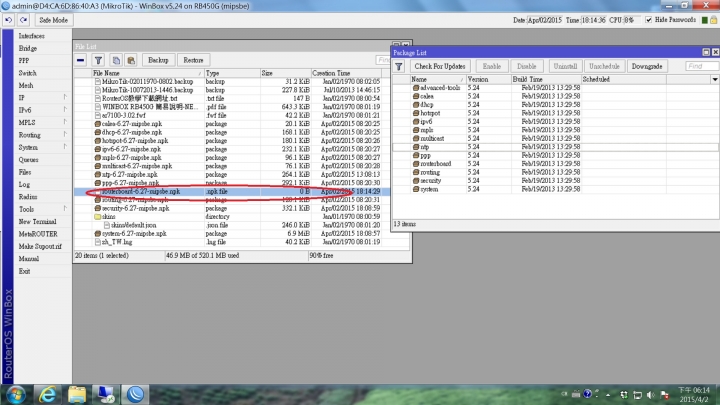This screenshot has width=720, height=405.
Task: Select dhcp-6.27-mipsbe.npk file icon
Action: coord(97,132)
